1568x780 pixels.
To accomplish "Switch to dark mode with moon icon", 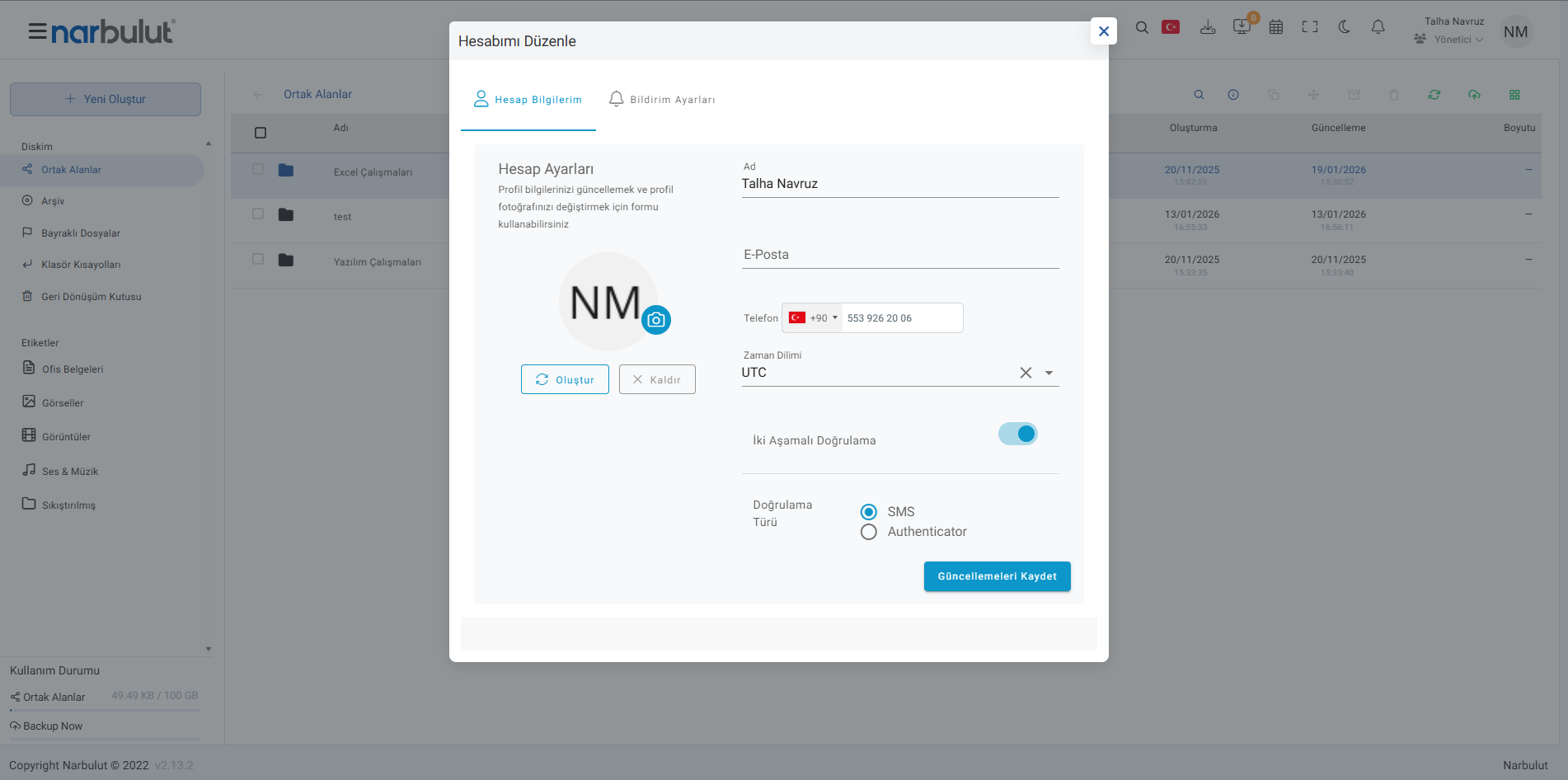I will tap(1344, 27).
